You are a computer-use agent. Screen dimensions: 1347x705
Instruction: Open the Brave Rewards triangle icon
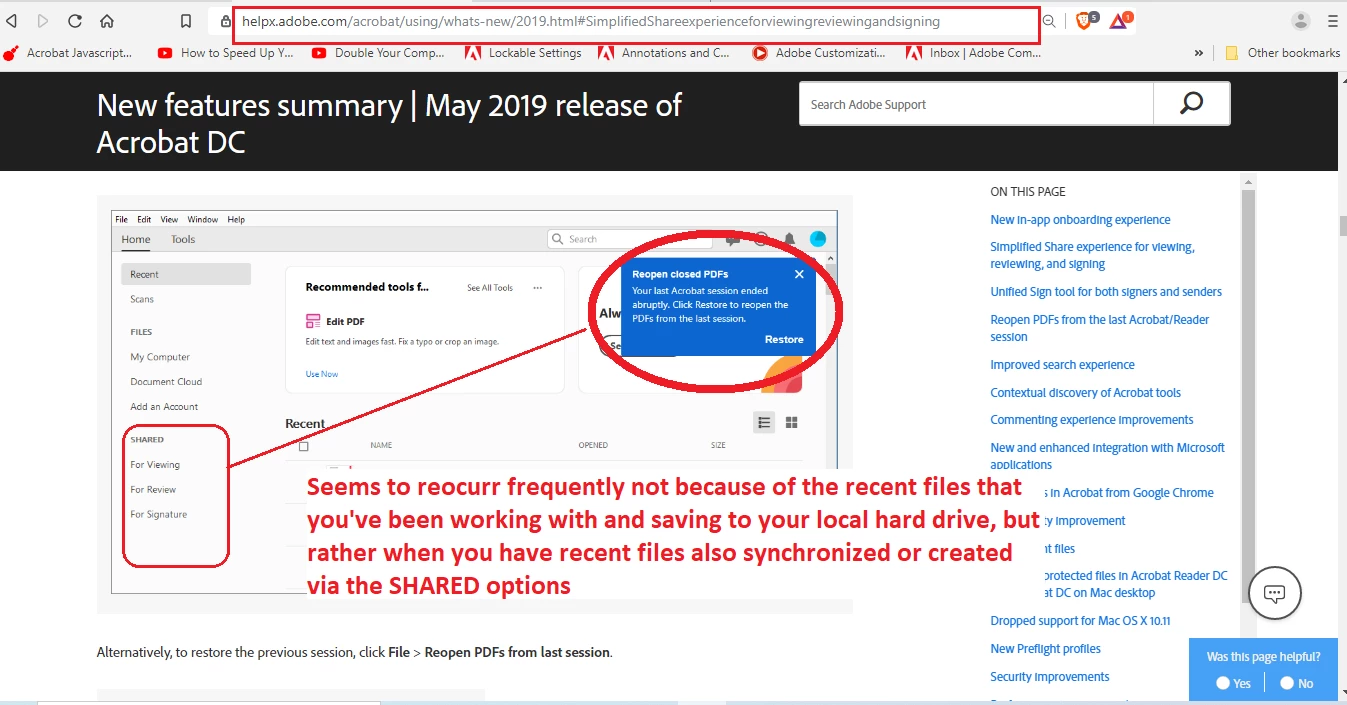coord(1119,21)
